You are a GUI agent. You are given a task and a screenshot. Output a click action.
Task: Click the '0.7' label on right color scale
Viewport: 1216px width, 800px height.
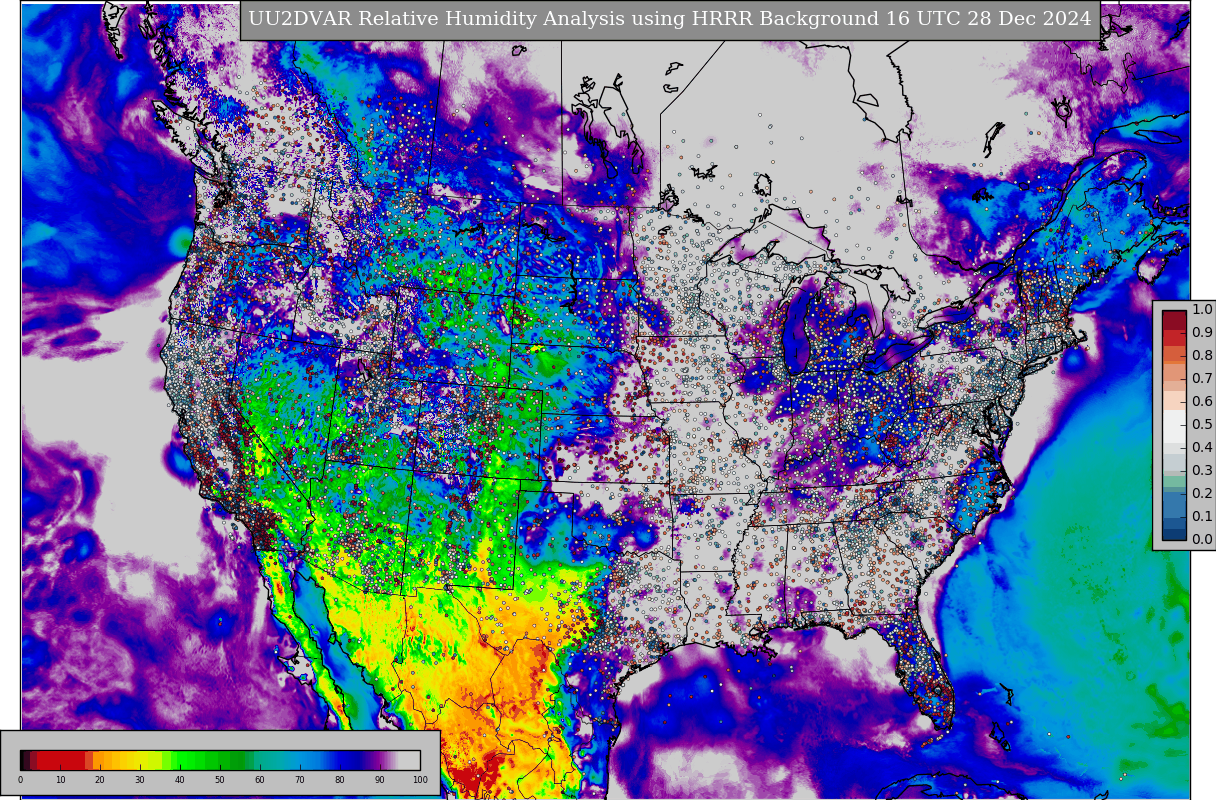[x=1202, y=379]
